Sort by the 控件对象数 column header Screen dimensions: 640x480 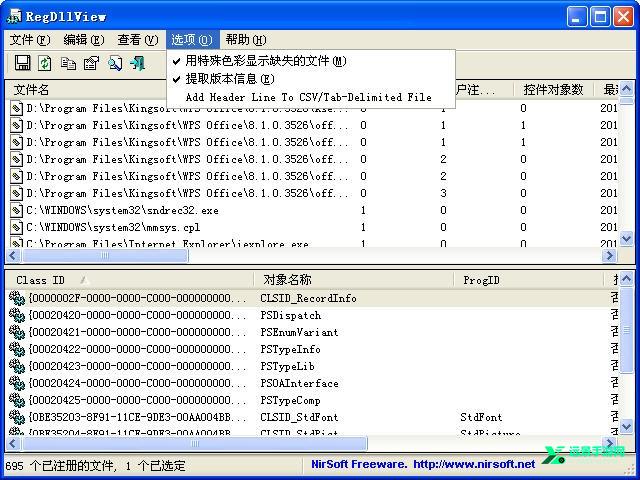[553, 89]
